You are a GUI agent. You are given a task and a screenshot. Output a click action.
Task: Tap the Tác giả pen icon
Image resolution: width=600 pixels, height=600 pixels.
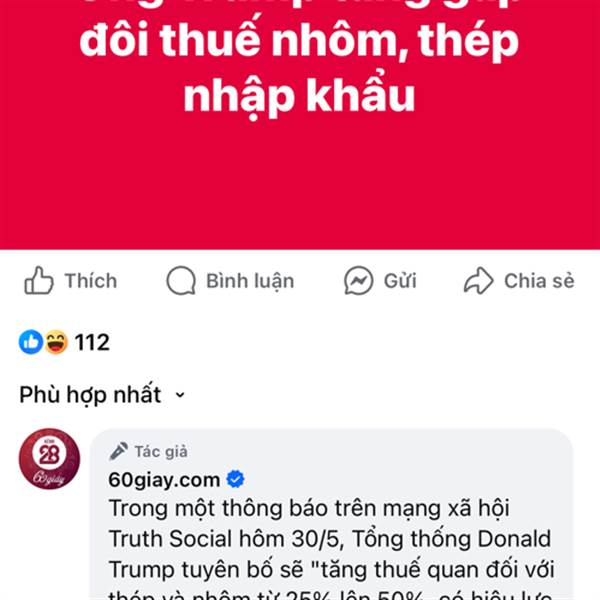118,451
